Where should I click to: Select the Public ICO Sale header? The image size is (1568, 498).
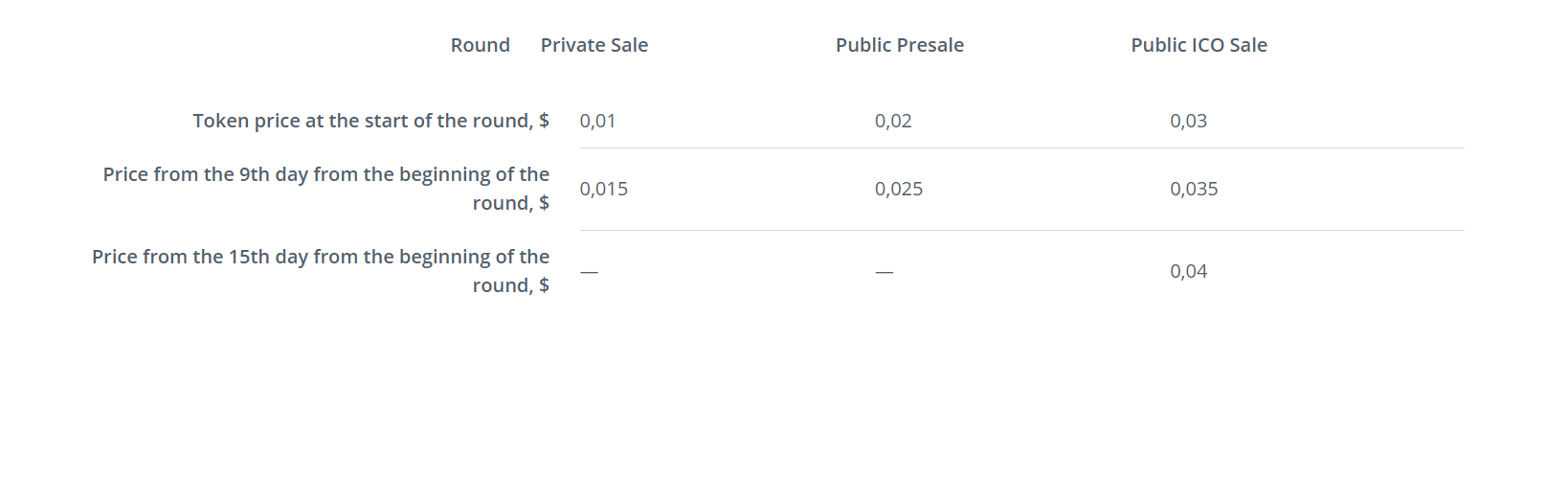(x=1199, y=45)
